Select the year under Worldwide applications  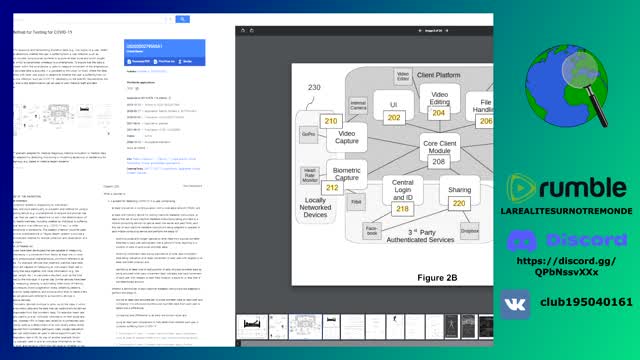pos(130,89)
